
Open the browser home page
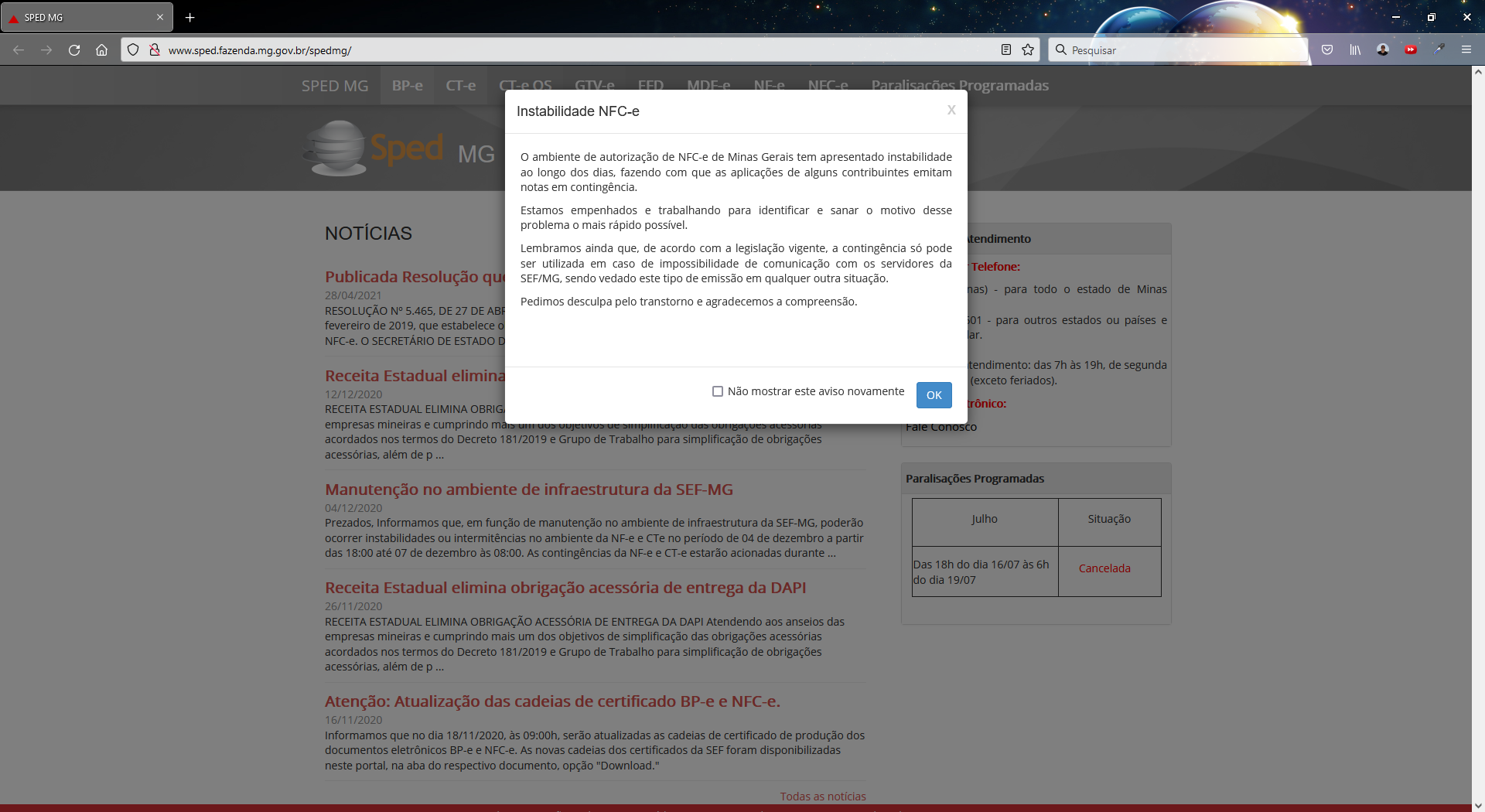101,50
